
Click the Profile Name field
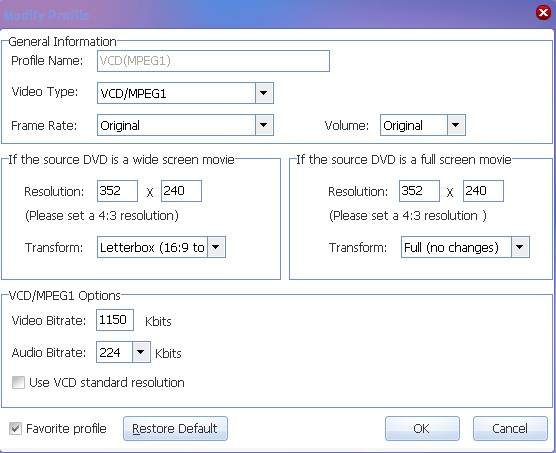click(213, 61)
